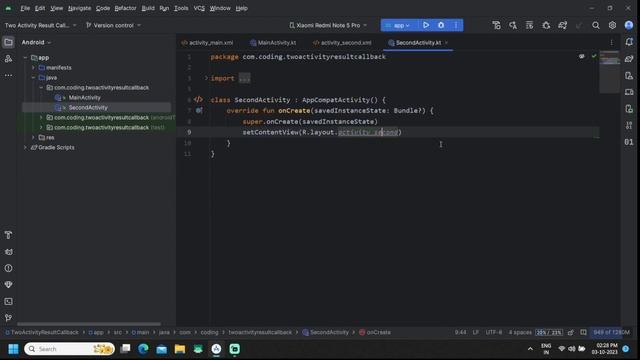640x360 pixels.
Task: Click the UTF-8 encoding status entry
Action: tap(494, 332)
